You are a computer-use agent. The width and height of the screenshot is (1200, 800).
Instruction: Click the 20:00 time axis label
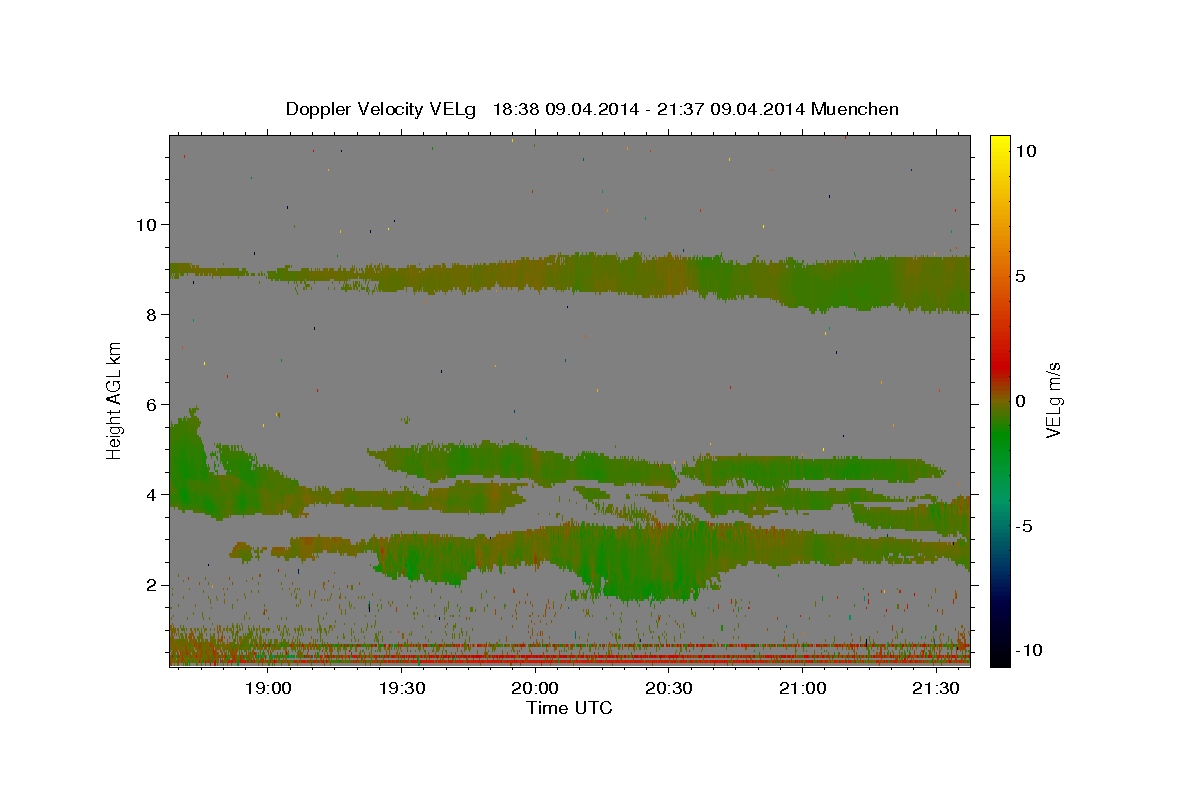click(x=535, y=689)
